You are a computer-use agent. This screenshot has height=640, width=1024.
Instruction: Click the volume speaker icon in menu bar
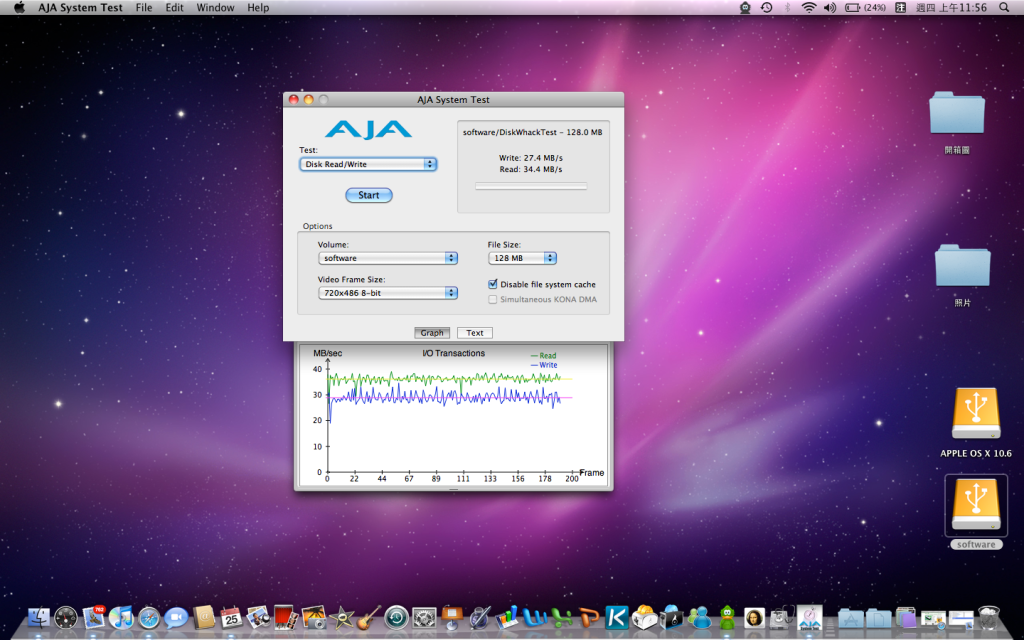tap(830, 7)
